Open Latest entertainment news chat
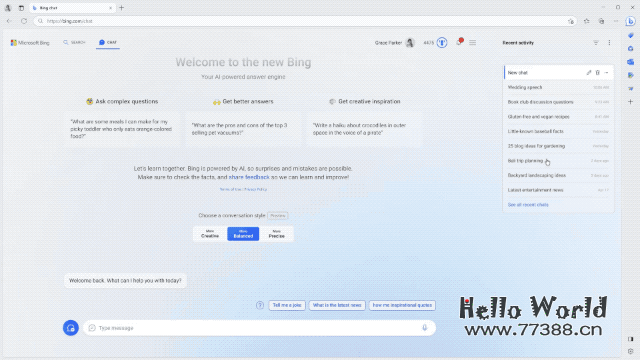Image resolution: width=640 pixels, height=360 pixels. coord(558,190)
